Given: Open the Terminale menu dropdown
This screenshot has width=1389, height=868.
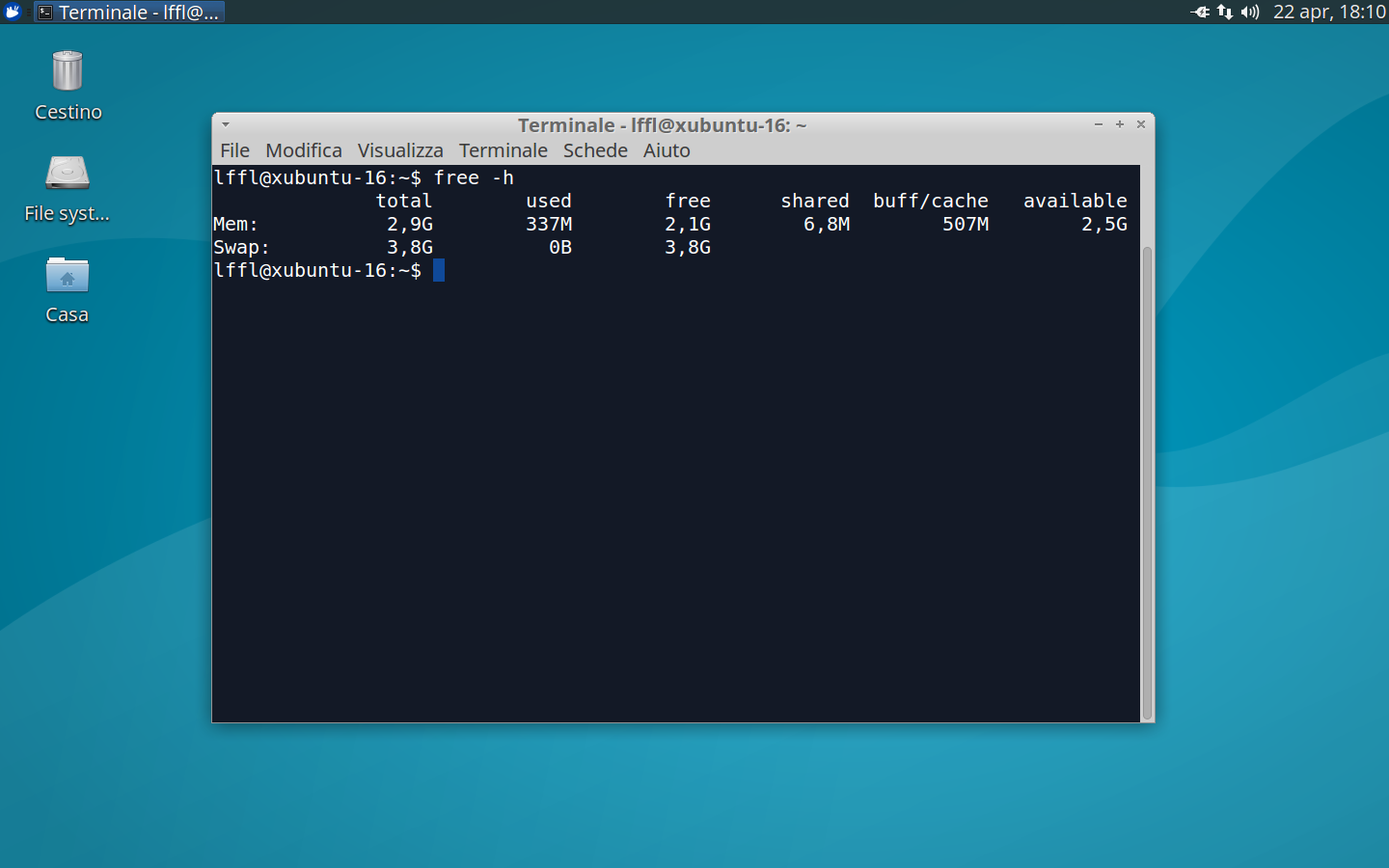Looking at the screenshot, I should (503, 150).
